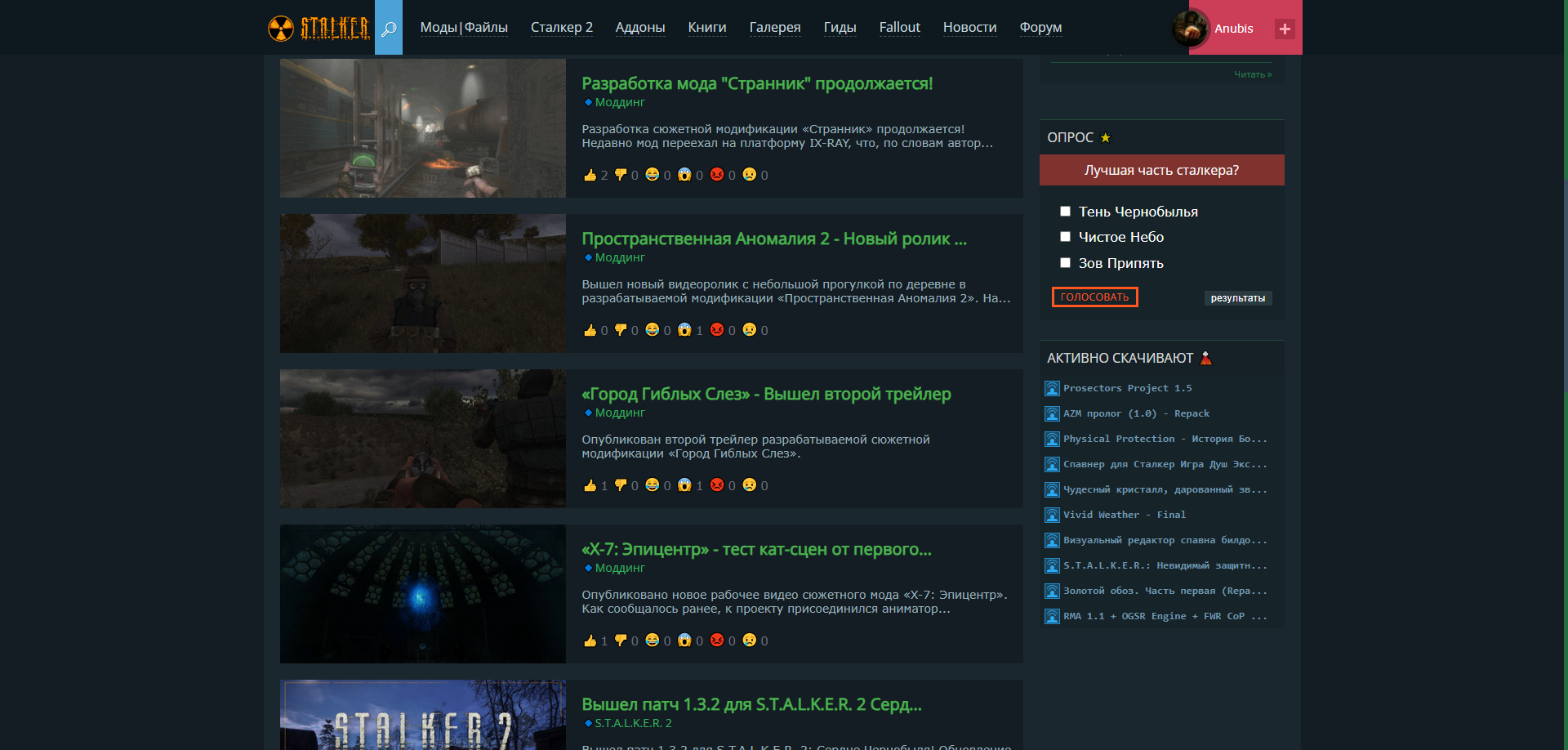Check the "Зов Припять" poll option

[1065, 263]
